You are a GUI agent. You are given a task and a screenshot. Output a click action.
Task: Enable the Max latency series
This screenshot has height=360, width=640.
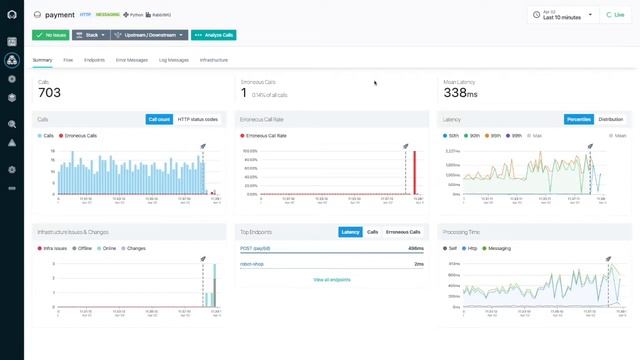535,136
